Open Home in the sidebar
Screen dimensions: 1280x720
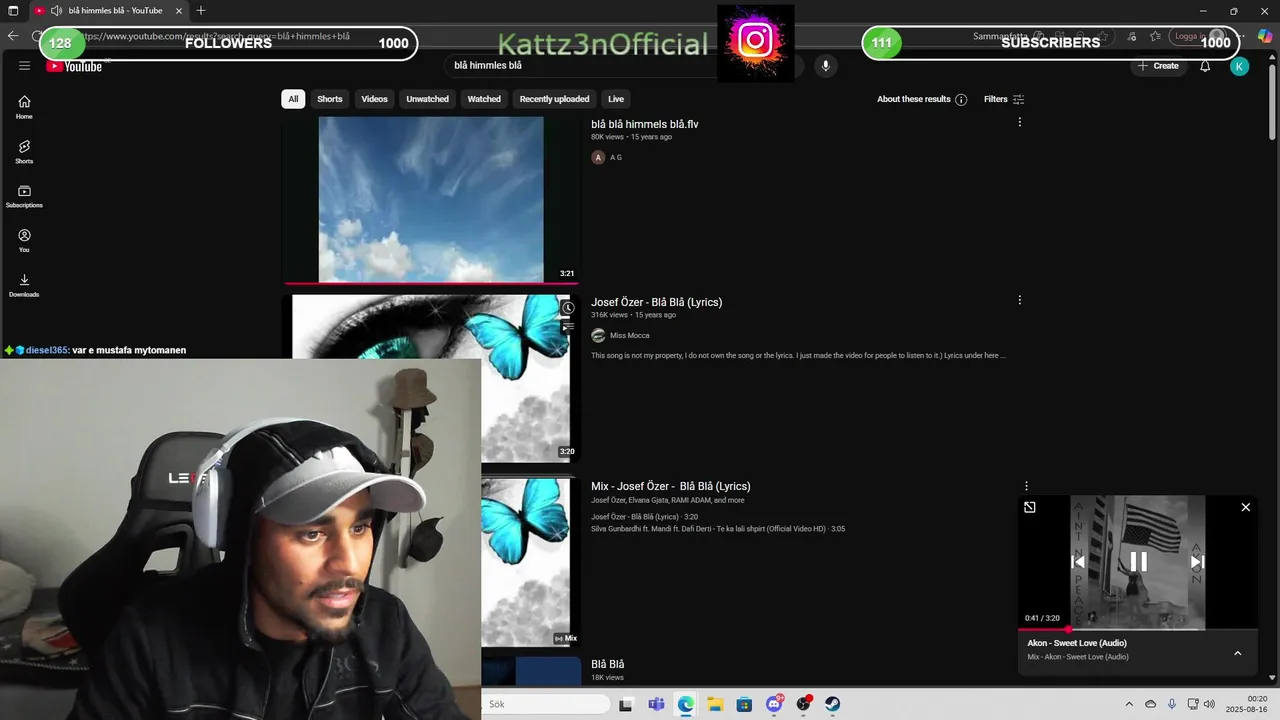24,107
